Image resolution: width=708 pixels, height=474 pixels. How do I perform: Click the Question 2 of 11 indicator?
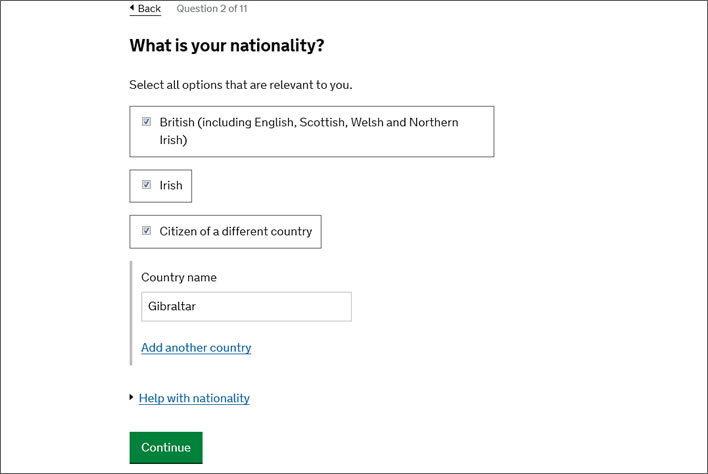click(x=212, y=9)
